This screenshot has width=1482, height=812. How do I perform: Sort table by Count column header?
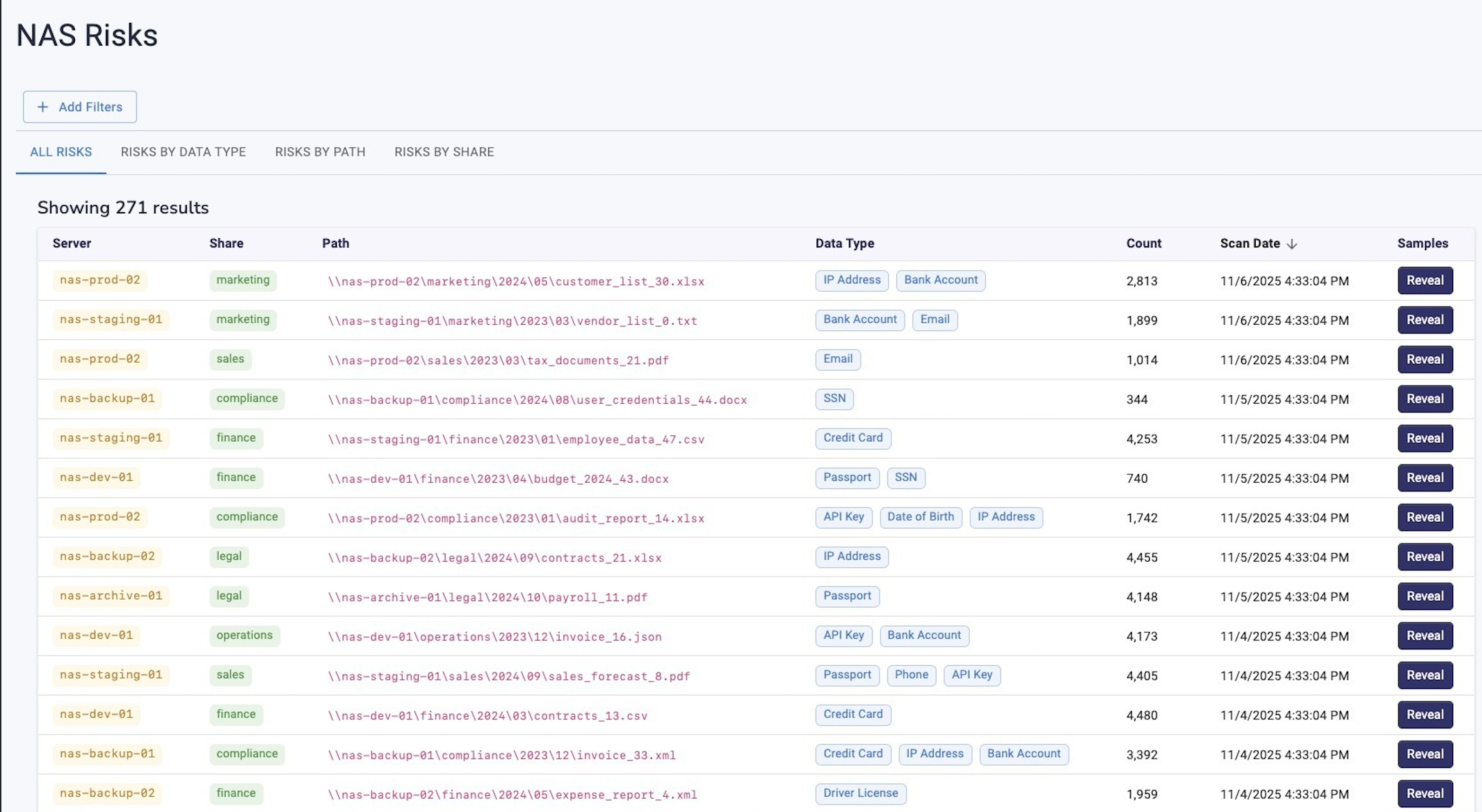pos(1143,243)
